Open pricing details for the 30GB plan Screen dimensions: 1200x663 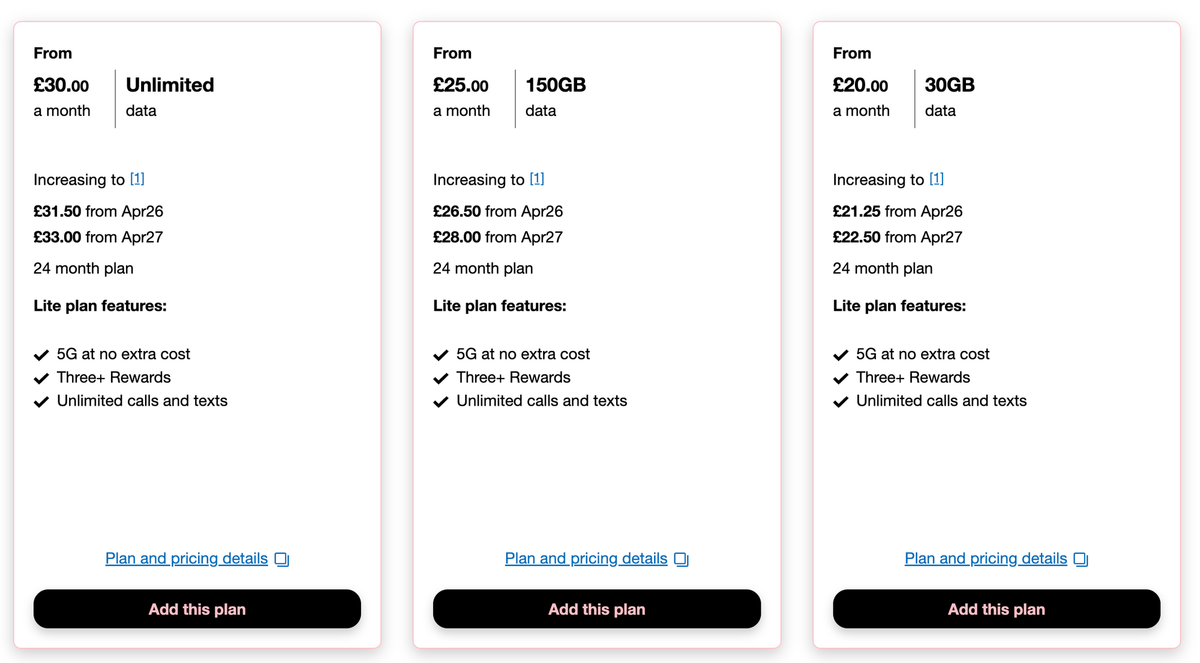click(985, 558)
